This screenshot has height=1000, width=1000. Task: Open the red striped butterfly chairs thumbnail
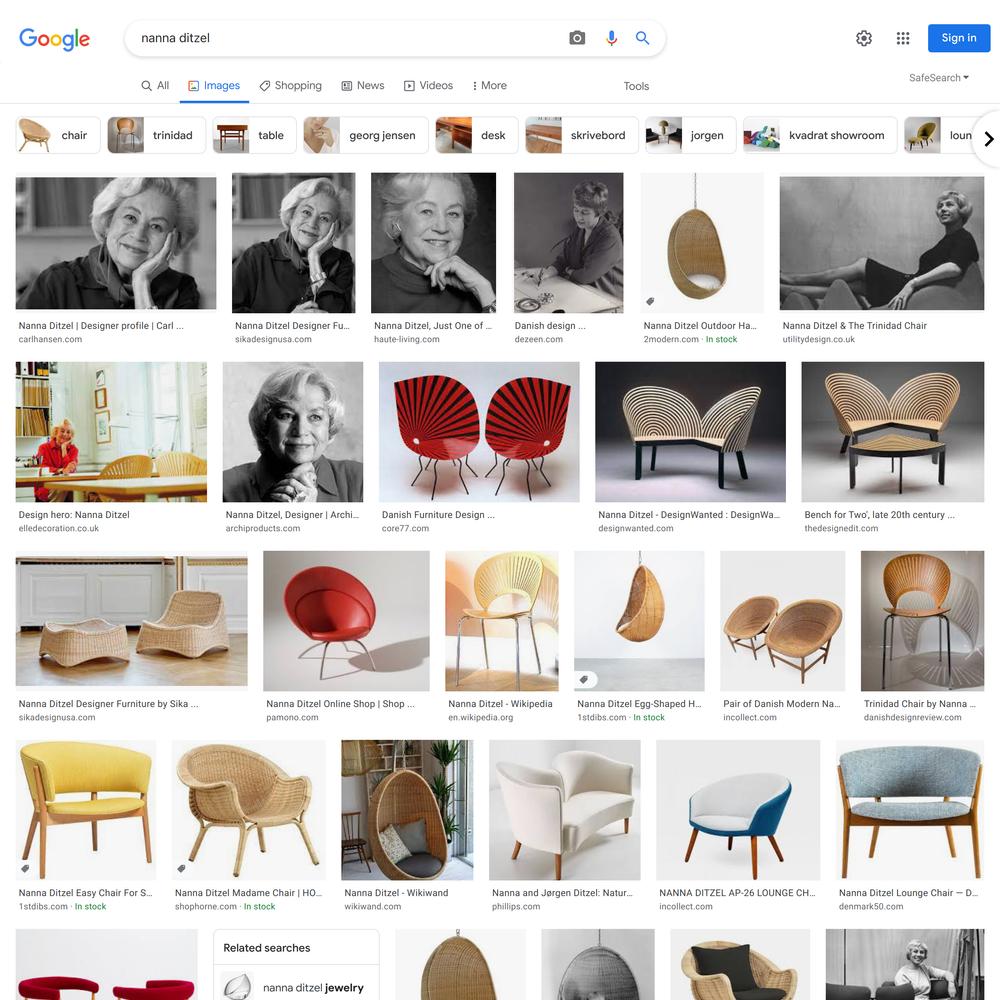point(479,432)
